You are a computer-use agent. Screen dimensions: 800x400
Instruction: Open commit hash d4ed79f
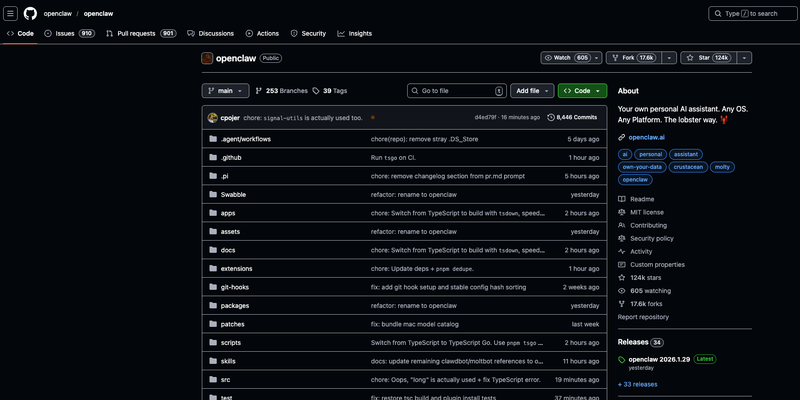[x=485, y=117]
